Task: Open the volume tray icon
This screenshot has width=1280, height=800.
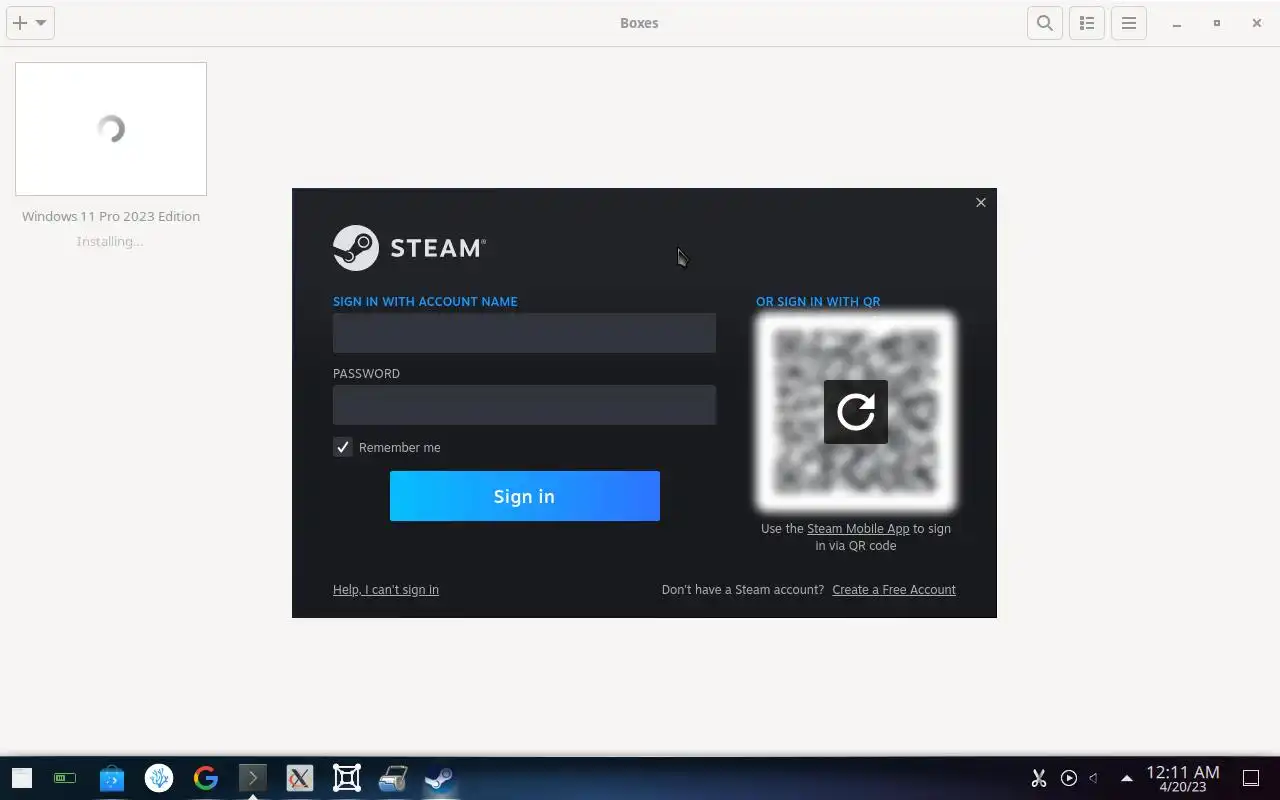Action: coord(1094,778)
